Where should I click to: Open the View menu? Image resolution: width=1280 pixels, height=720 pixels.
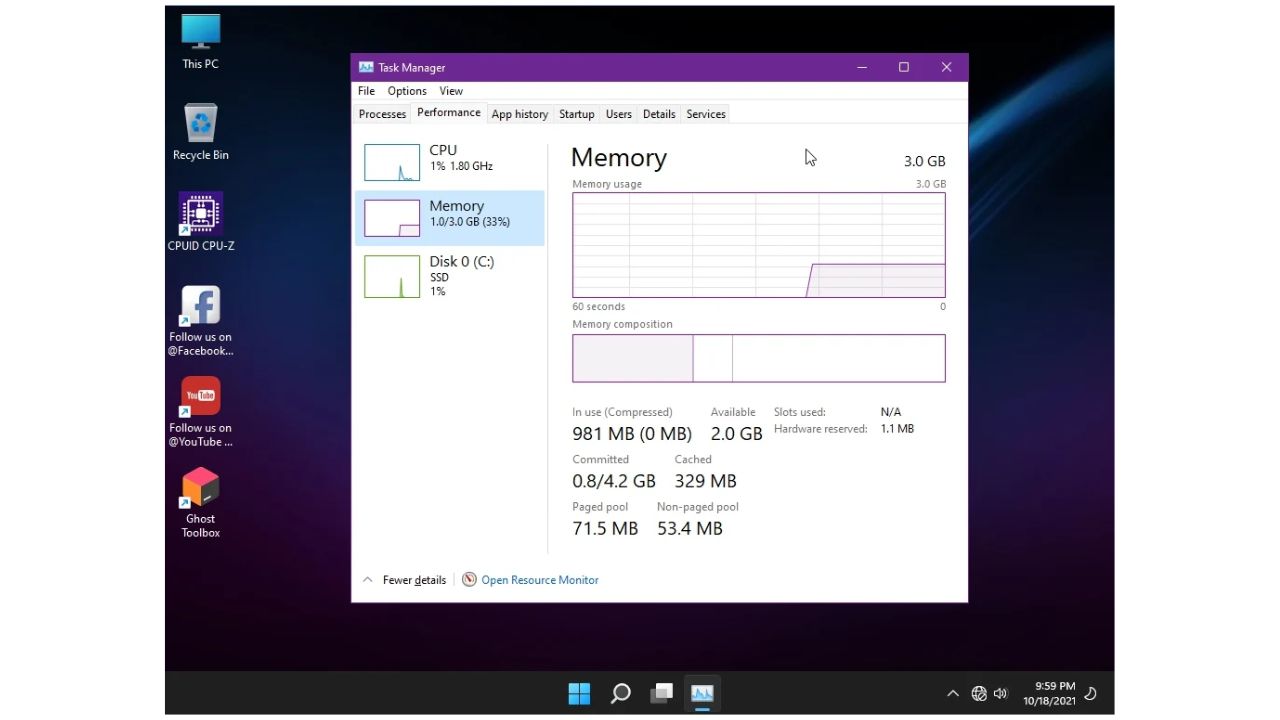[450, 90]
